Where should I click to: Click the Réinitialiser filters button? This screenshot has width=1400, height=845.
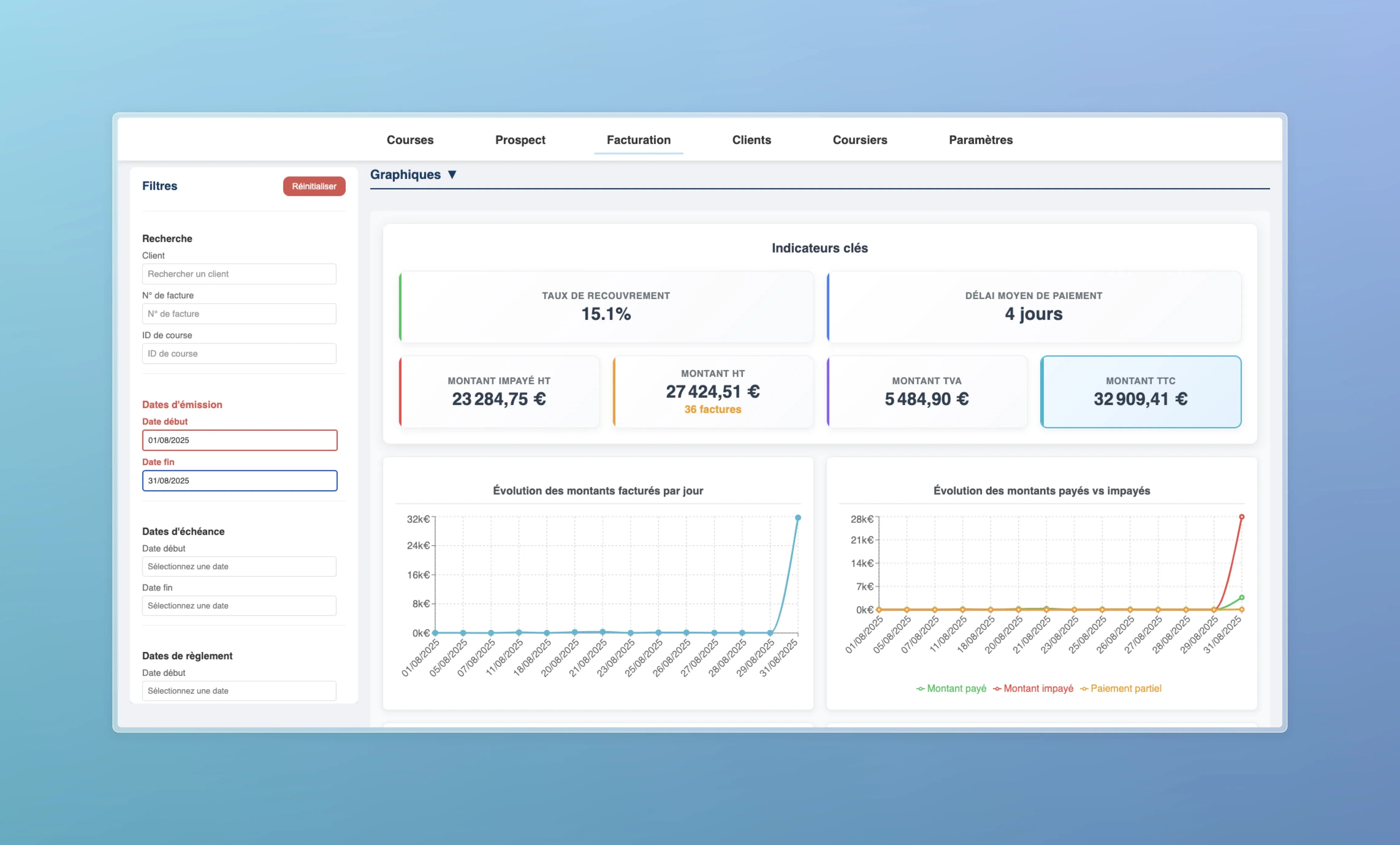tap(314, 186)
